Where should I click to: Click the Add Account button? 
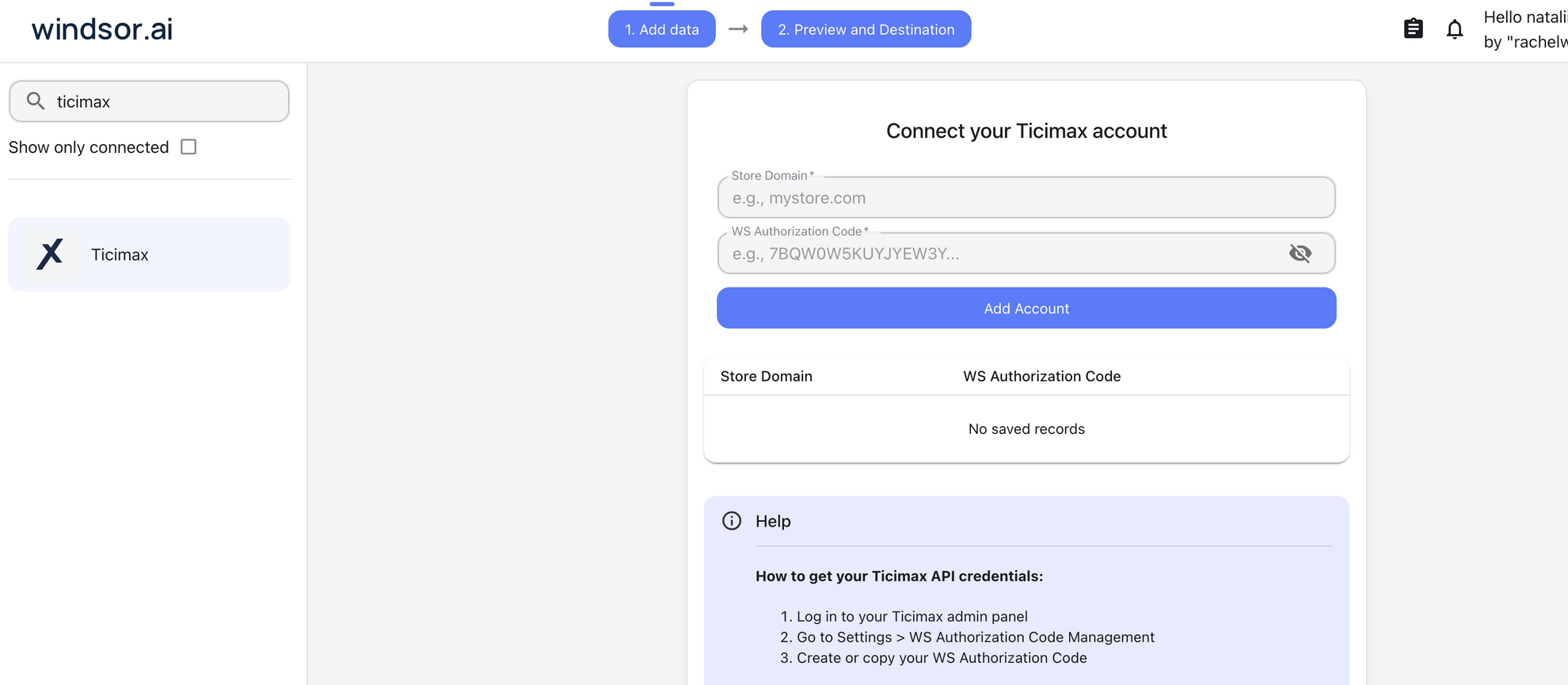(1026, 308)
